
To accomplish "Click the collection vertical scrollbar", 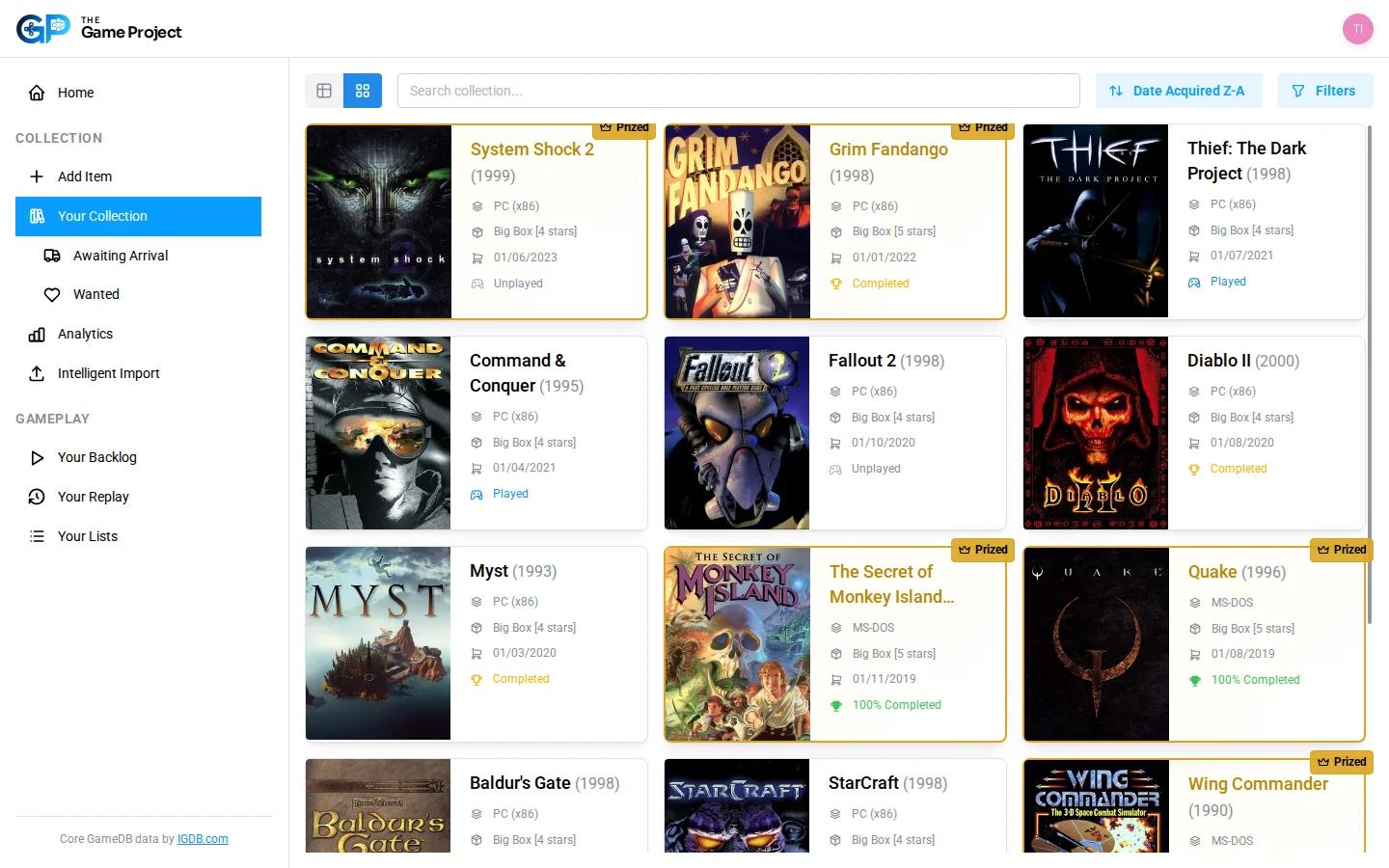I will 1370,374.
